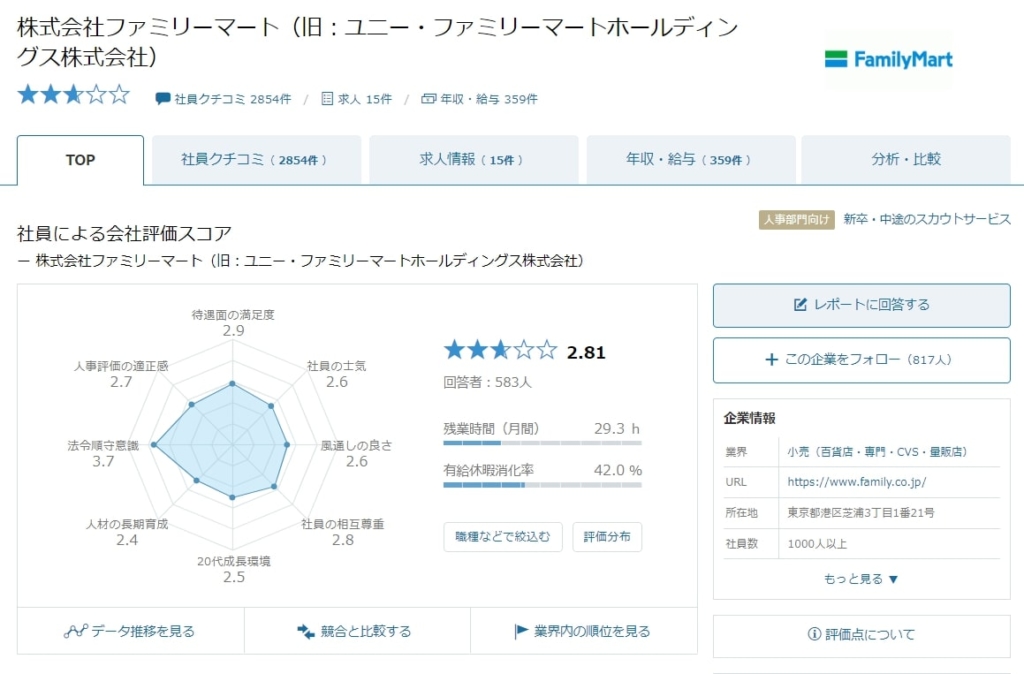Image resolution: width=1024 pixels, height=674 pixels.
Task: Click the 競合と比較する button
Action: (x=357, y=632)
